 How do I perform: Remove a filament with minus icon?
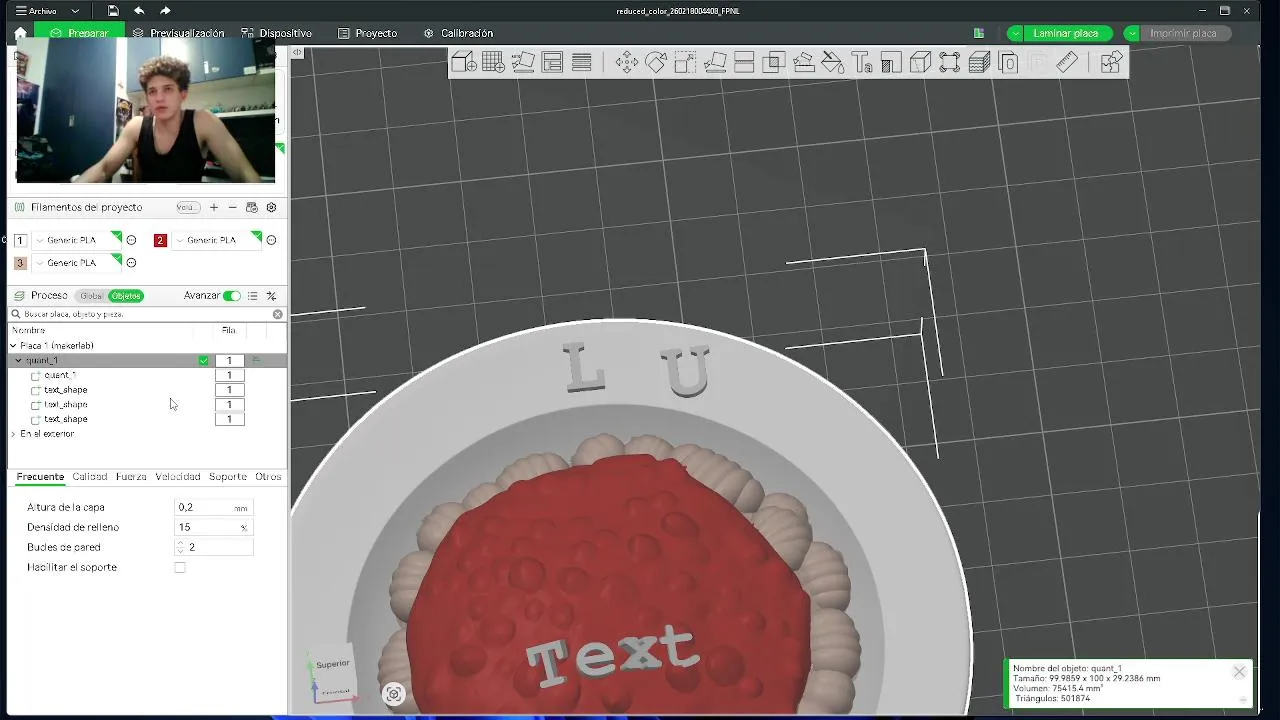tap(232, 207)
